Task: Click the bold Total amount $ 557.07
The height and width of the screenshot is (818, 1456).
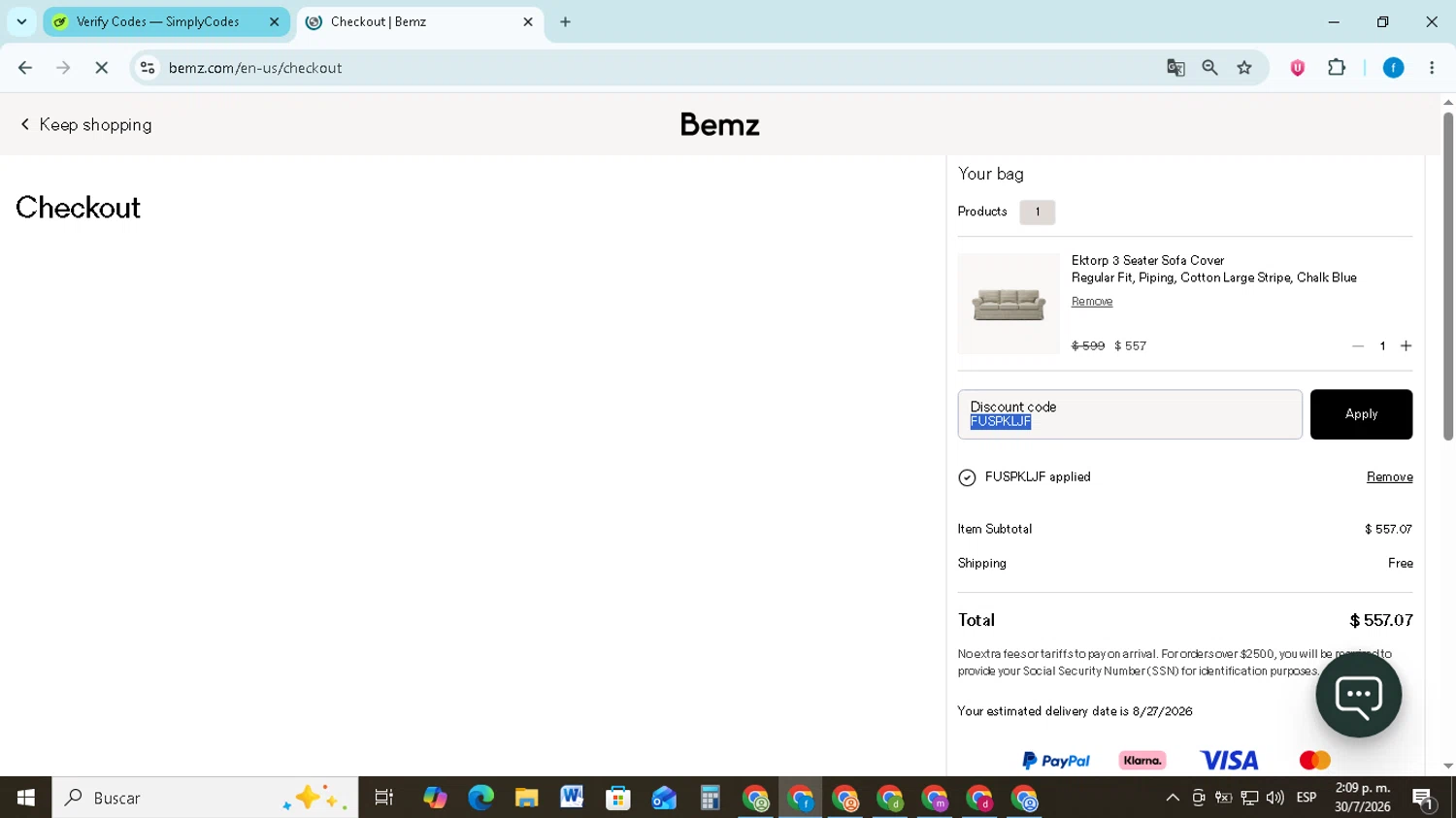Action: [x=1381, y=621]
